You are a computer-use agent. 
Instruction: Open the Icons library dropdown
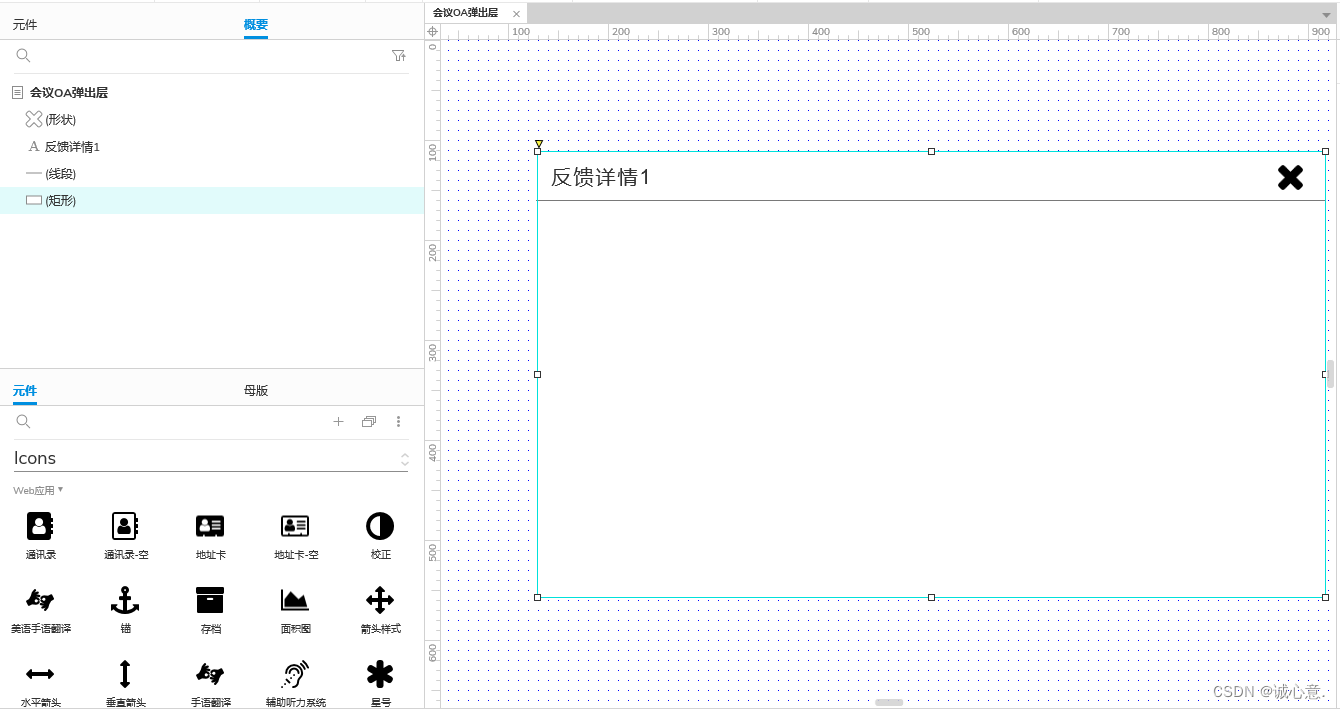pos(404,458)
